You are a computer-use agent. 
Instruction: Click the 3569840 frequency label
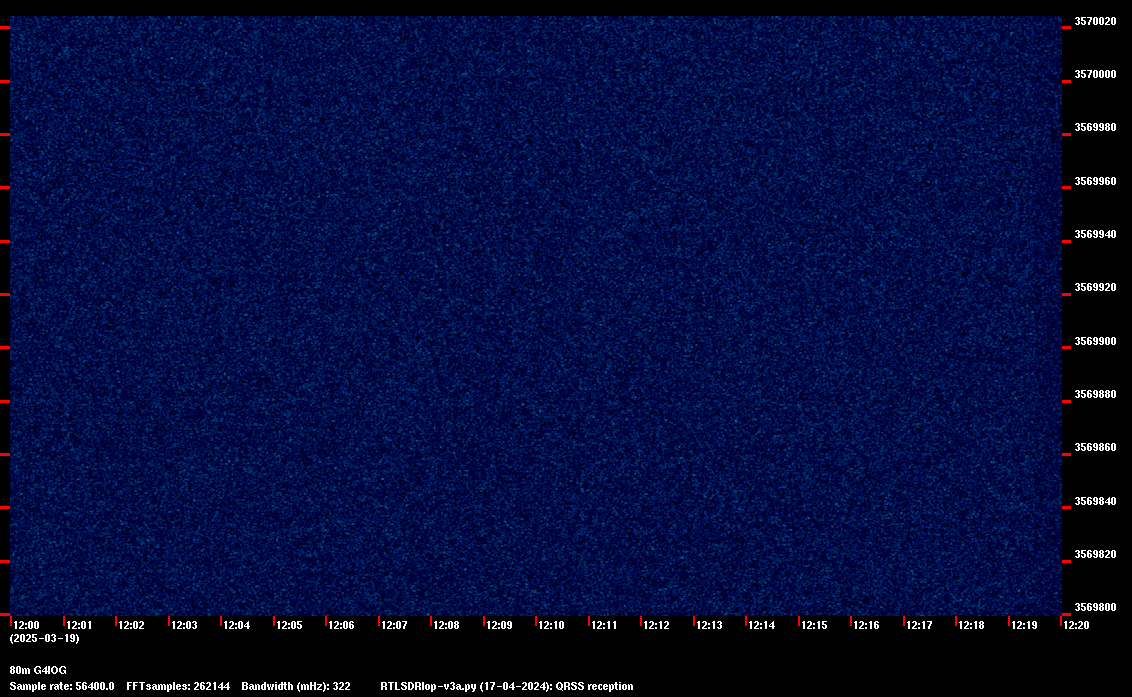pyautogui.click(x=1095, y=501)
